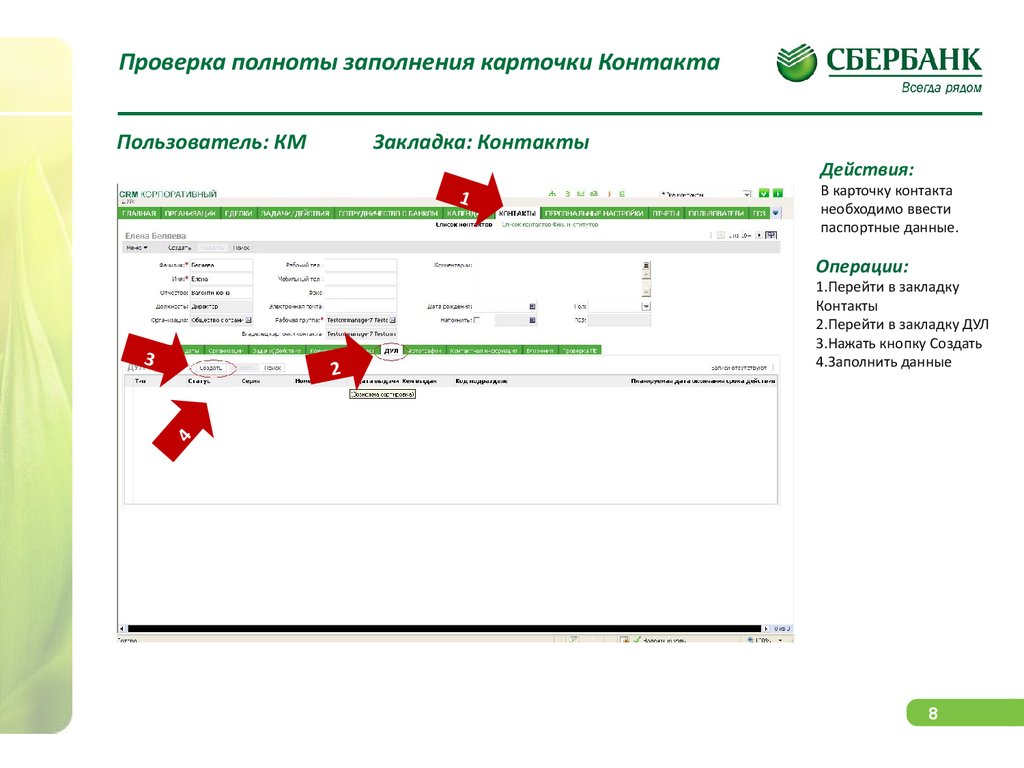Click the right arrow of horizontal scrollbar

[765, 629]
